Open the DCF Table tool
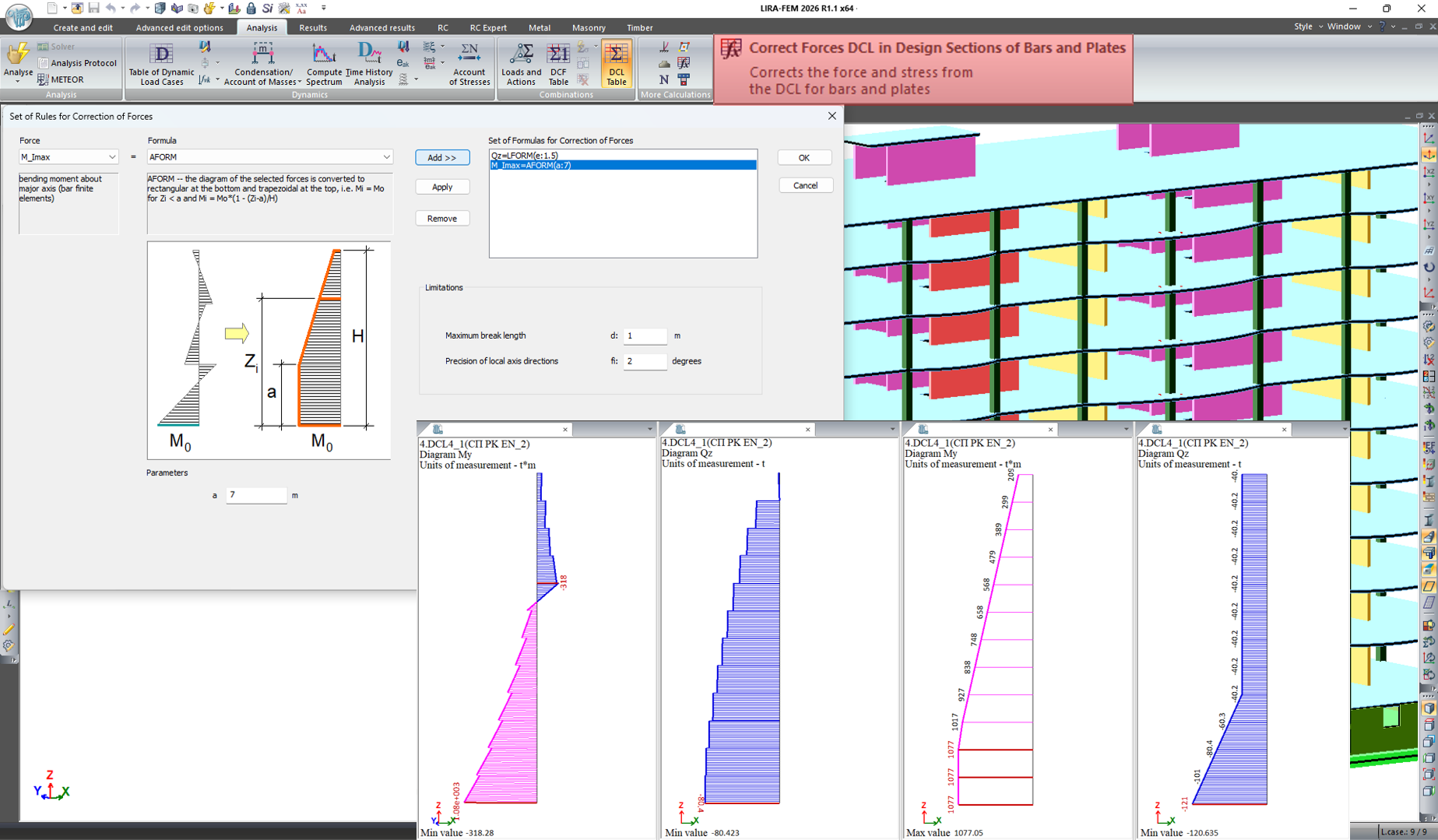The width and height of the screenshot is (1438, 840). (558, 64)
